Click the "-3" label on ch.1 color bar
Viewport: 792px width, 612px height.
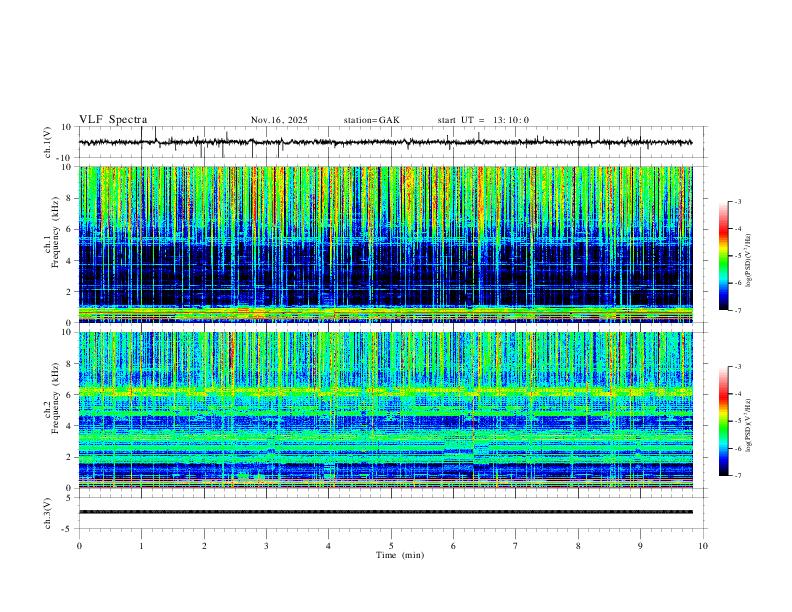coord(738,201)
